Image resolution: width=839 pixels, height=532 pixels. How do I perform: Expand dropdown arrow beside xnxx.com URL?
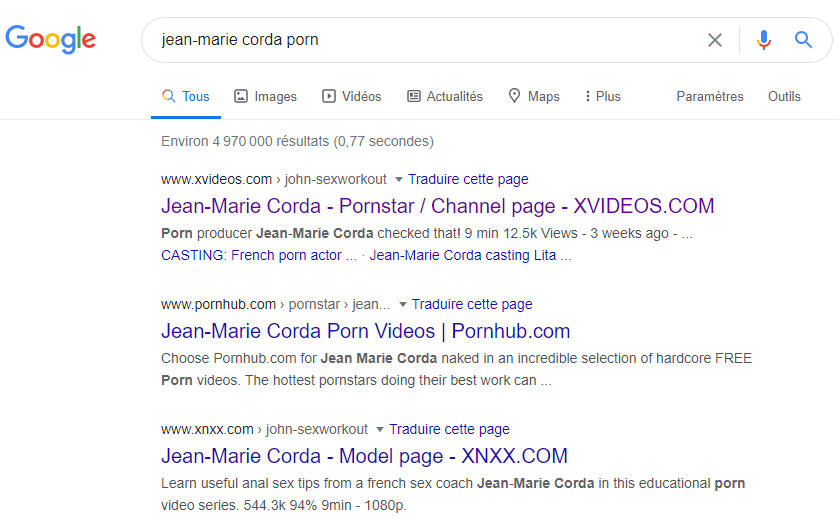380,429
